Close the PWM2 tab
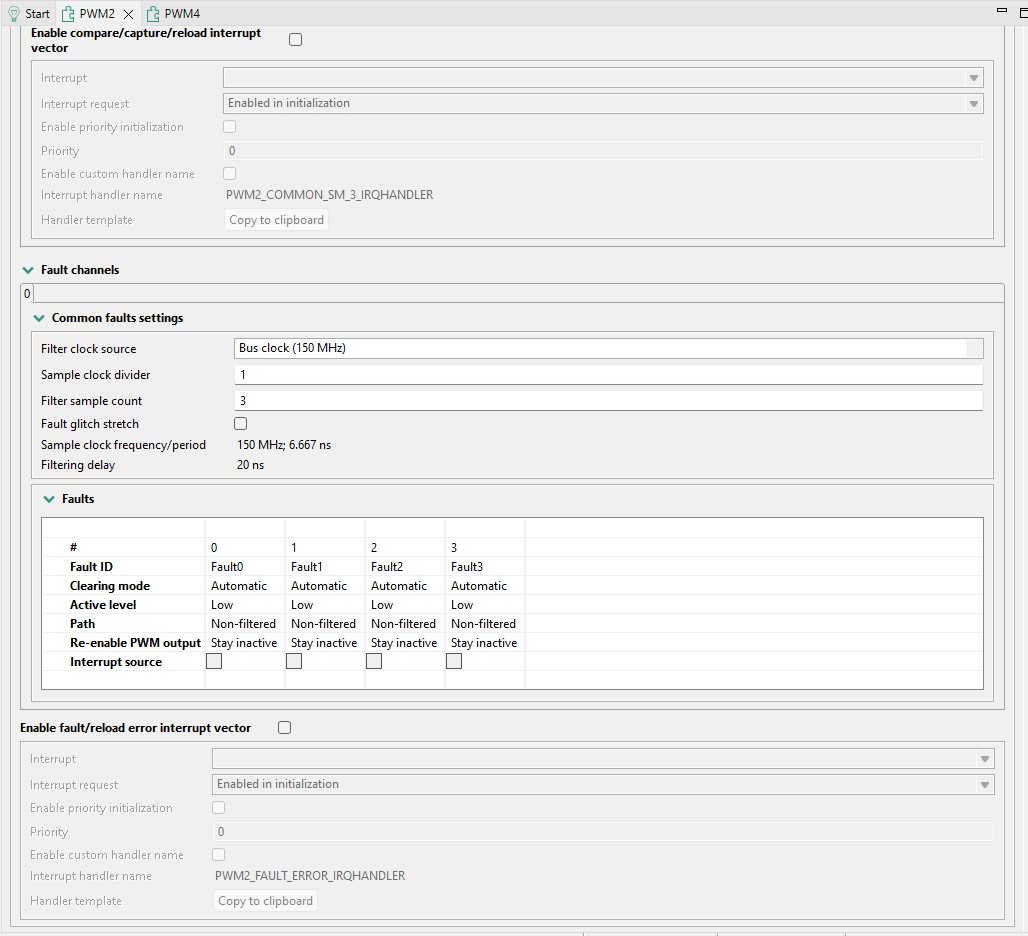1028x936 pixels. click(x=128, y=14)
